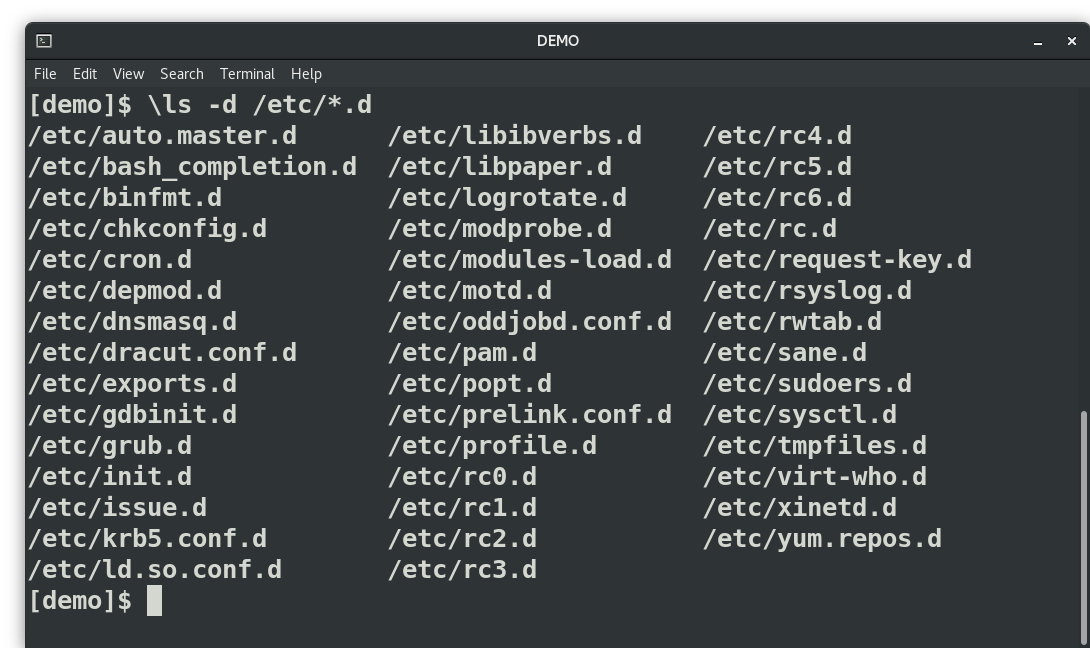This screenshot has width=1090, height=648.
Task: Click the typed ls -d command line
Action: click(x=259, y=105)
